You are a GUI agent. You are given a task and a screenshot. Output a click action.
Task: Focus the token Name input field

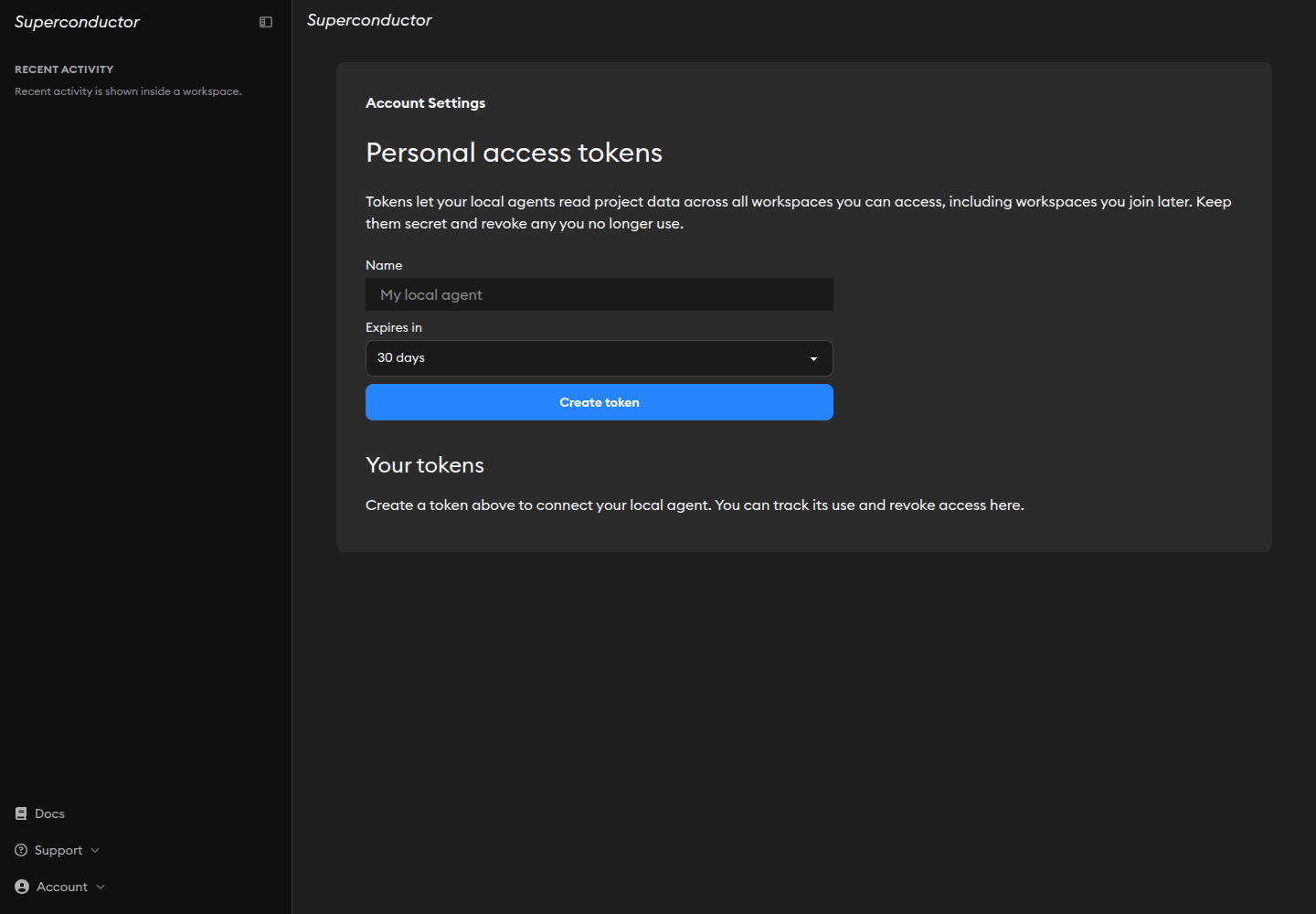[600, 294]
